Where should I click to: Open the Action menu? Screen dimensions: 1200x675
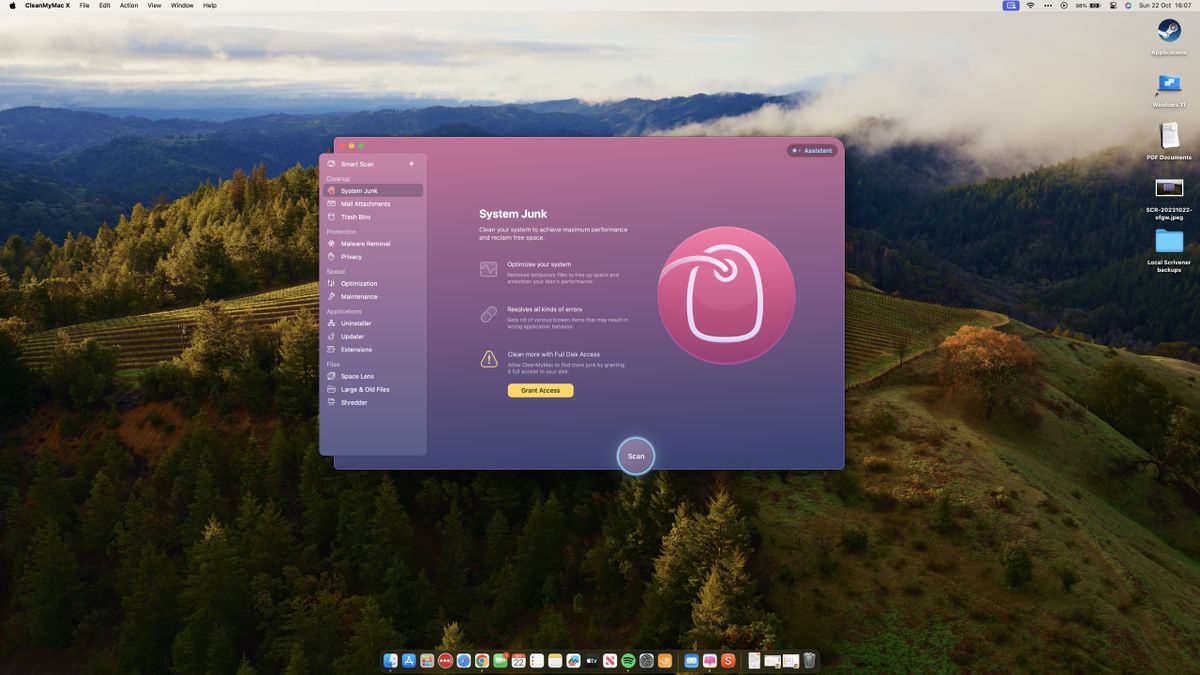click(x=128, y=5)
